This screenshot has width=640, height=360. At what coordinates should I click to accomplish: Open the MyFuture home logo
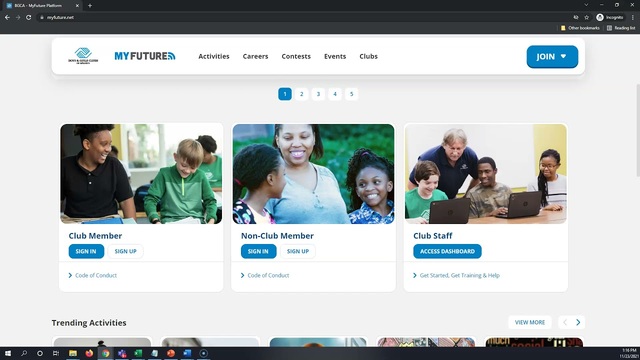click(x=145, y=56)
